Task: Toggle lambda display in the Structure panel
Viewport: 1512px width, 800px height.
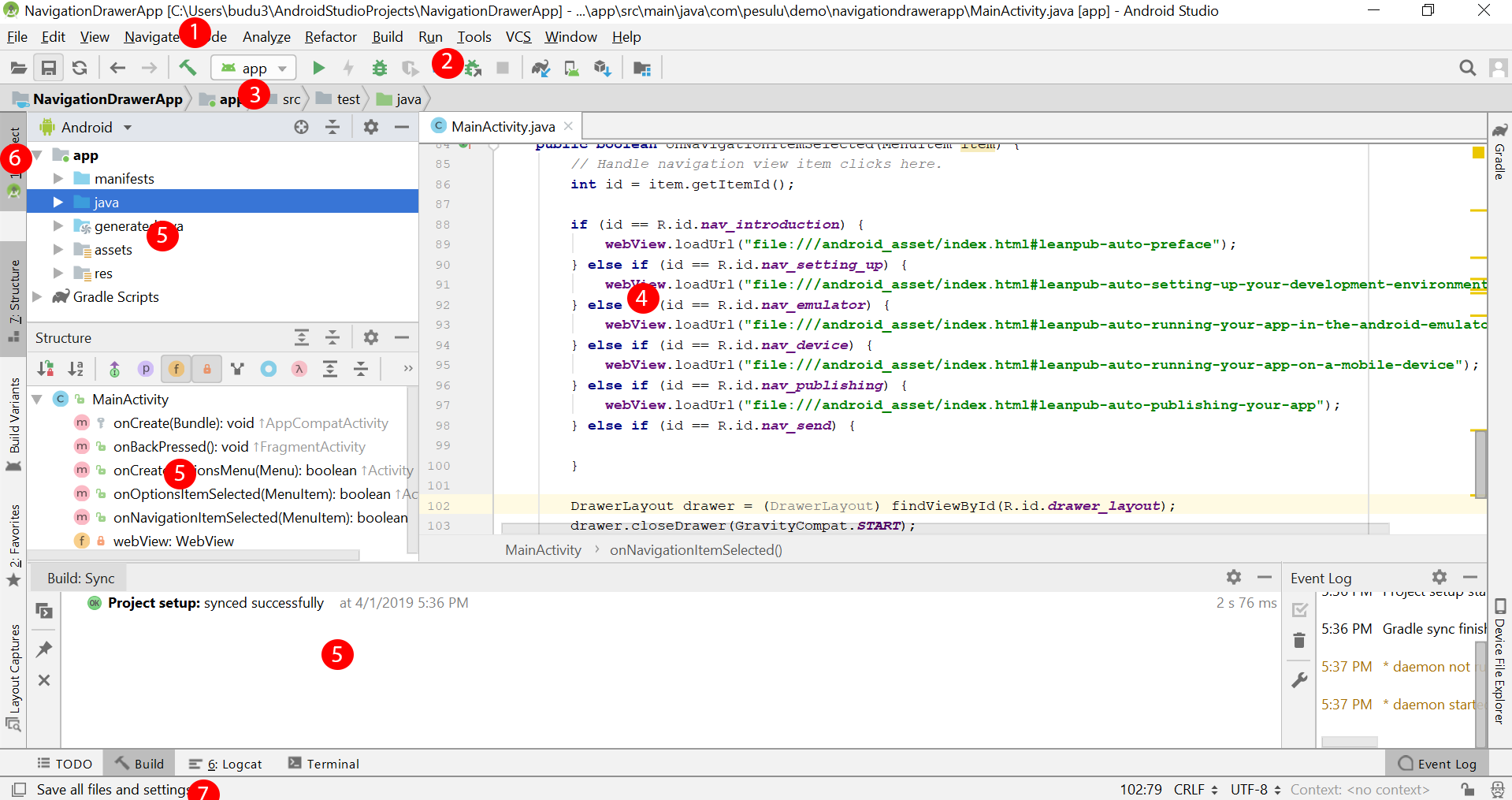Action: (299, 368)
